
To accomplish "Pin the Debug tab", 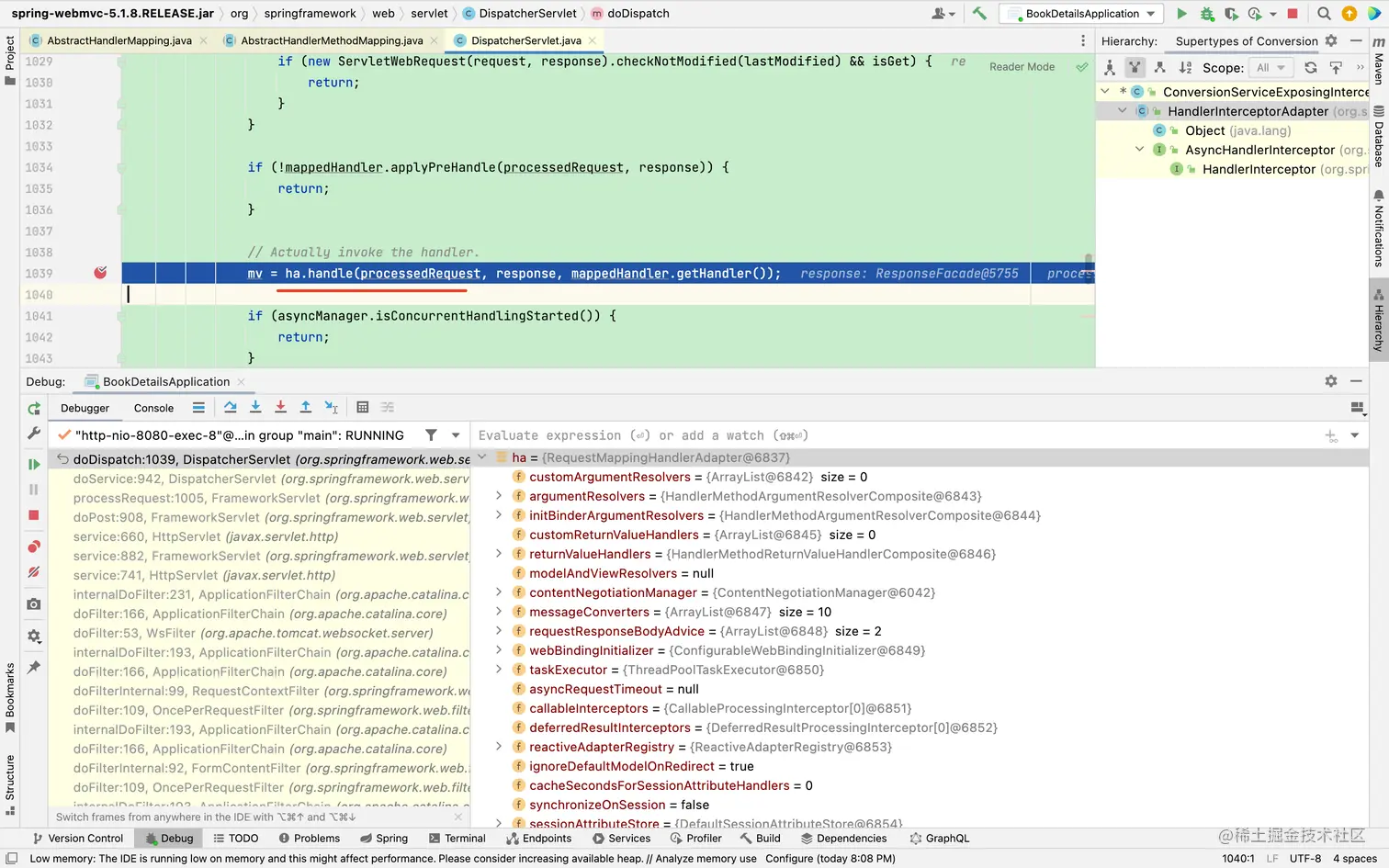I will pyautogui.click(x=34, y=667).
